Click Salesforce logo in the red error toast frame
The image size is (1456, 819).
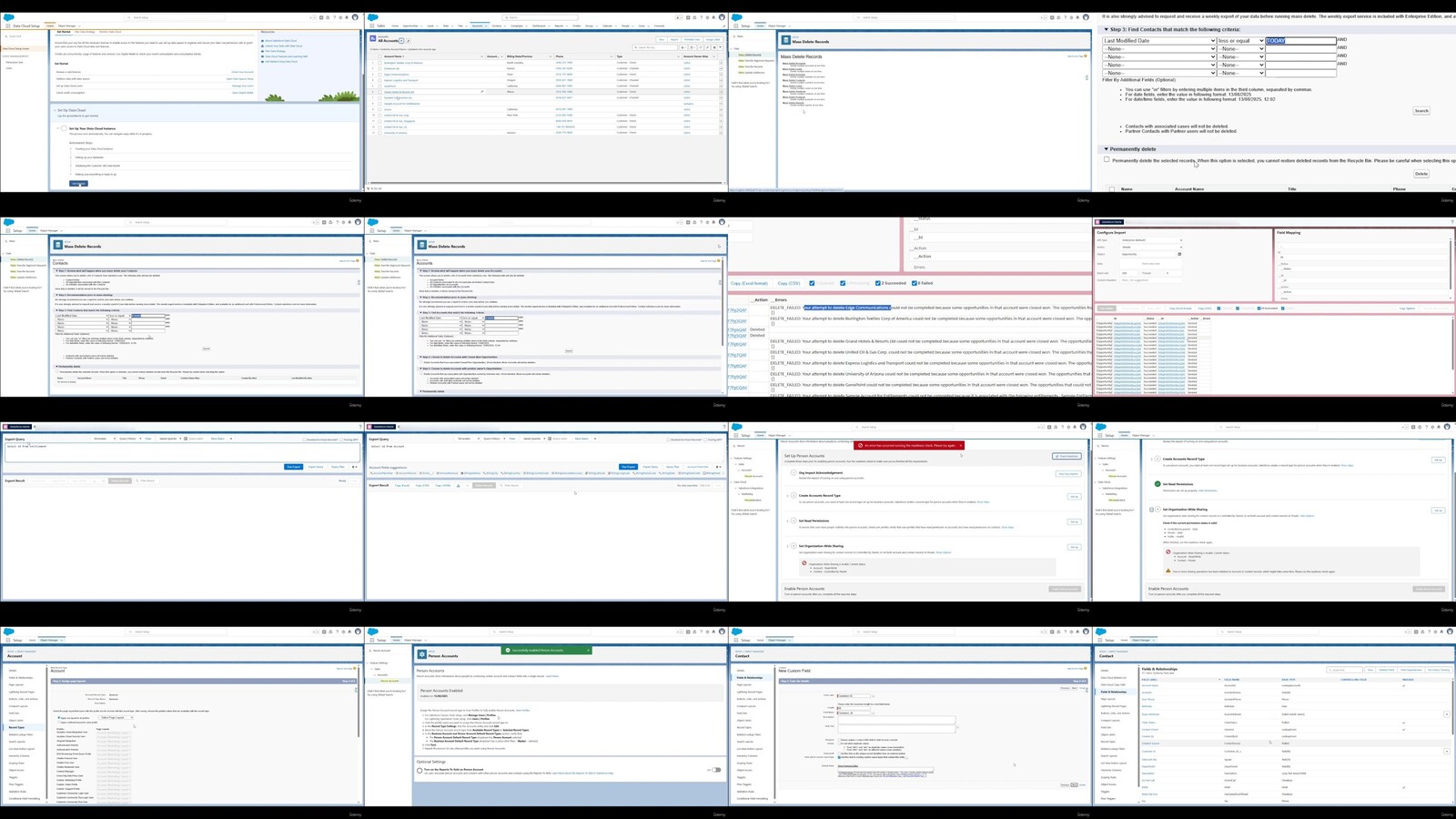736,427
